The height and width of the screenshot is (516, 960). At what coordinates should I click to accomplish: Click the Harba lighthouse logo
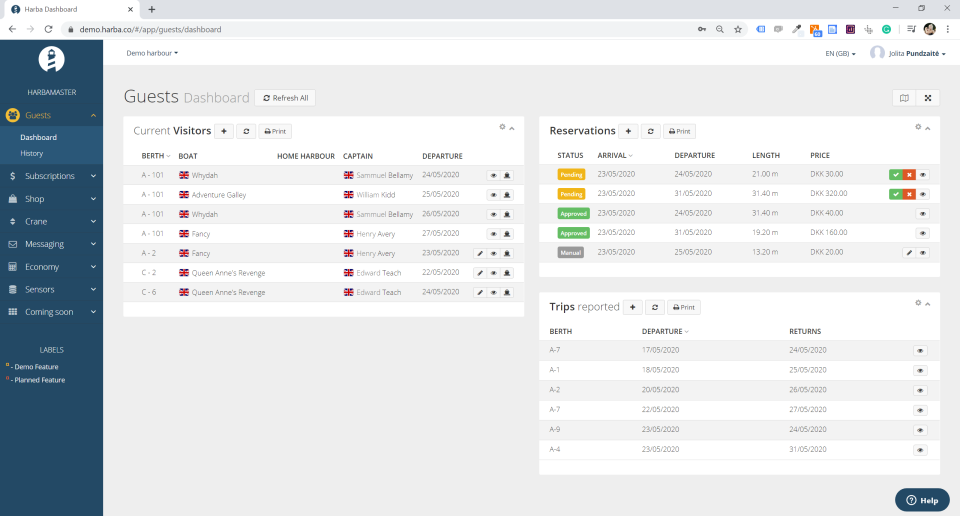coord(51,59)
